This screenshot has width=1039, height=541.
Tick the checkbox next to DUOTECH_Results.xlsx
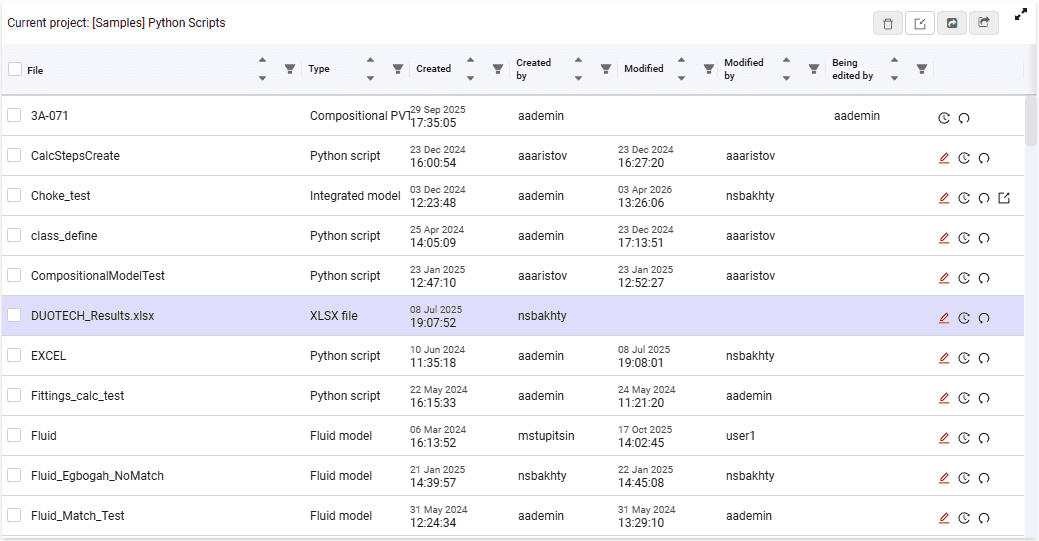[14, 315]
